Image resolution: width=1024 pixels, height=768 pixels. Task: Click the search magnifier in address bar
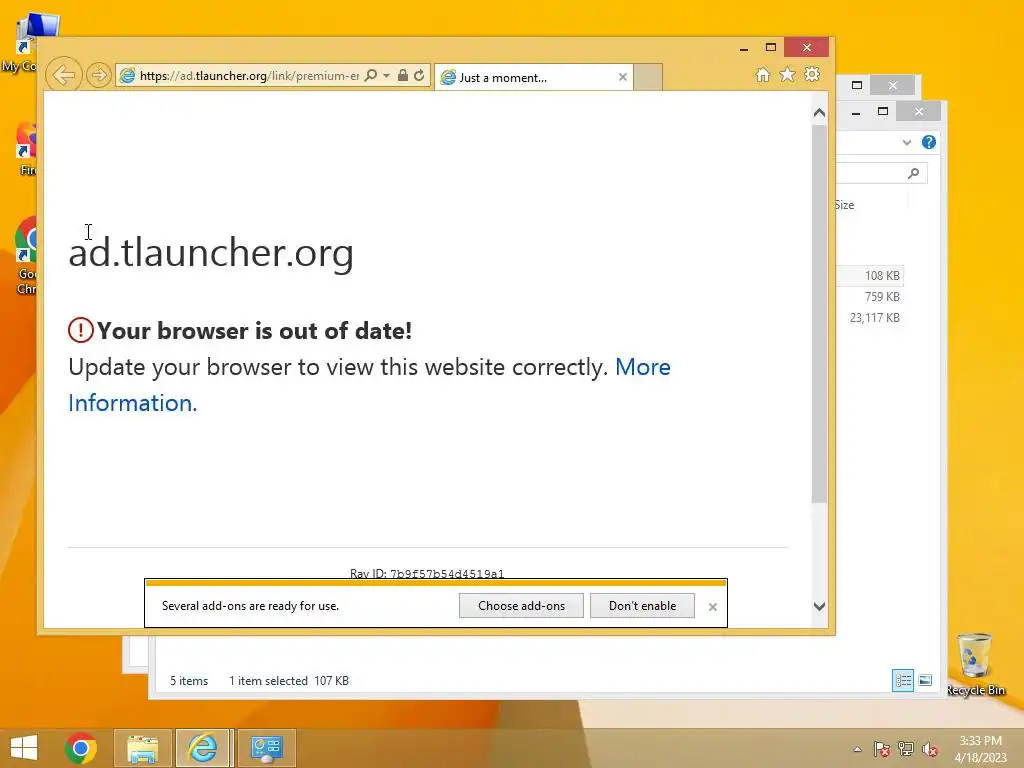(x=371, y=75)
